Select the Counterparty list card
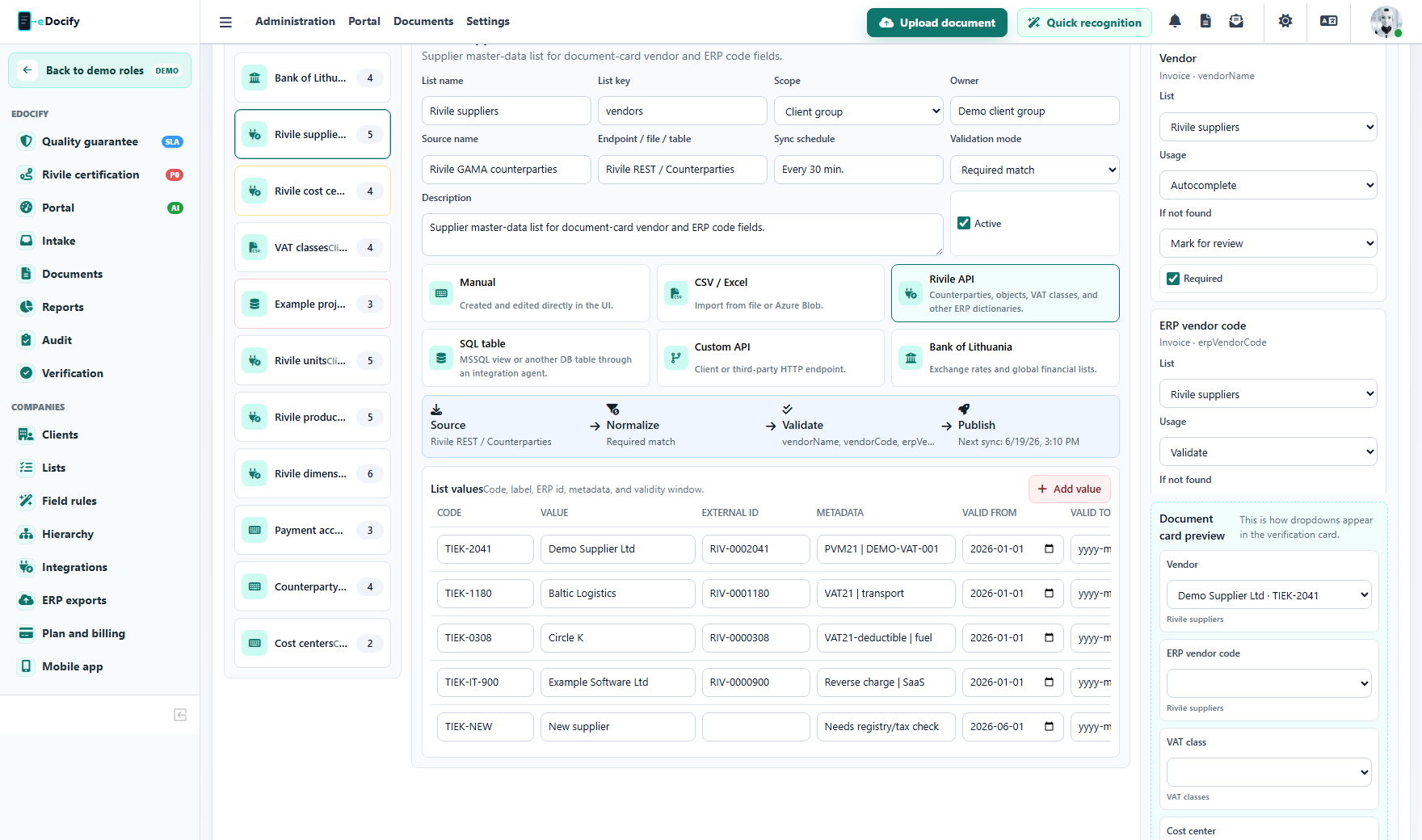Screen dimensions: 1422x840 tap(313, 586)
